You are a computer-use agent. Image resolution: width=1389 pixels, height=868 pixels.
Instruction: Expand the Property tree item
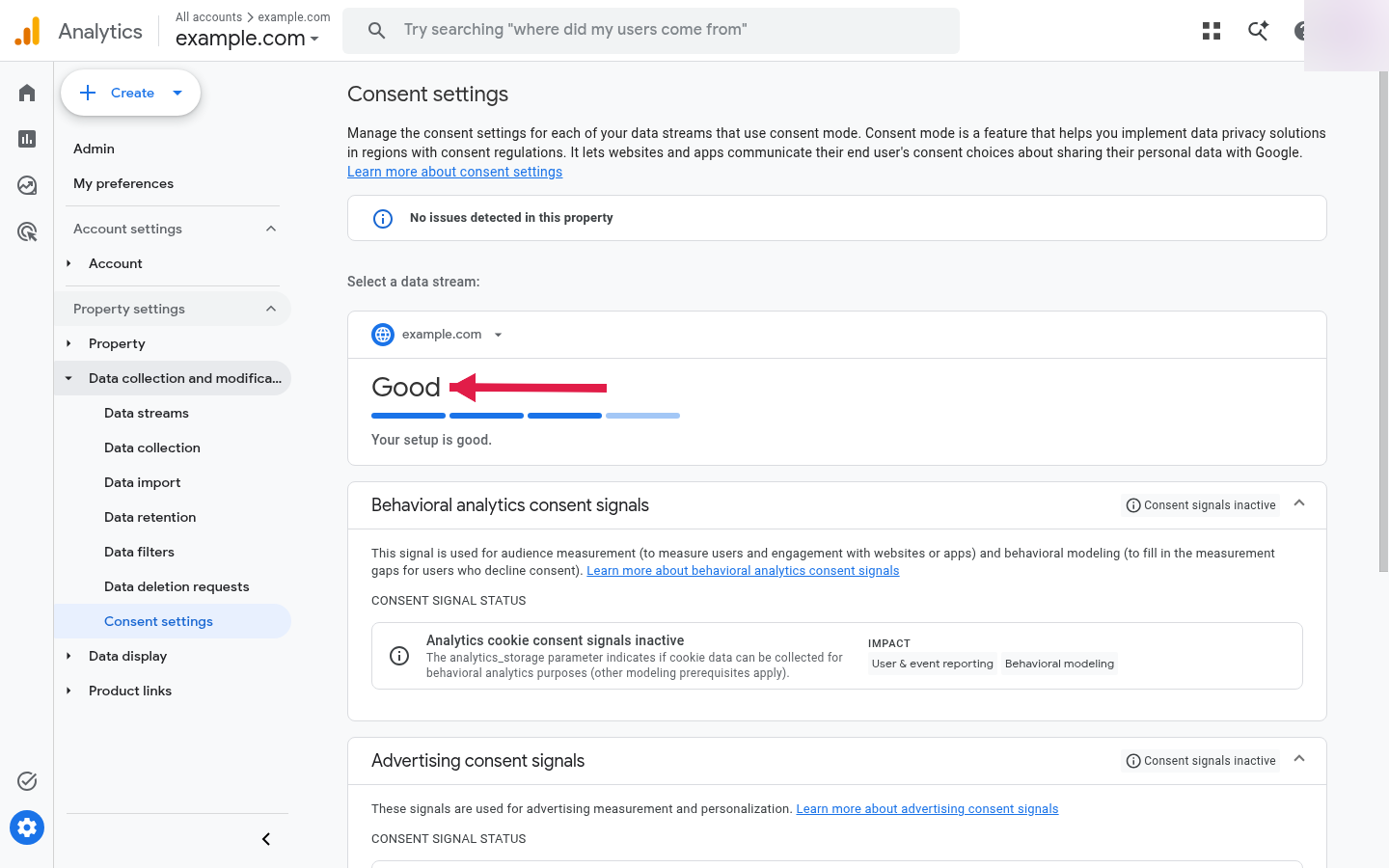(x=68, y=343)
